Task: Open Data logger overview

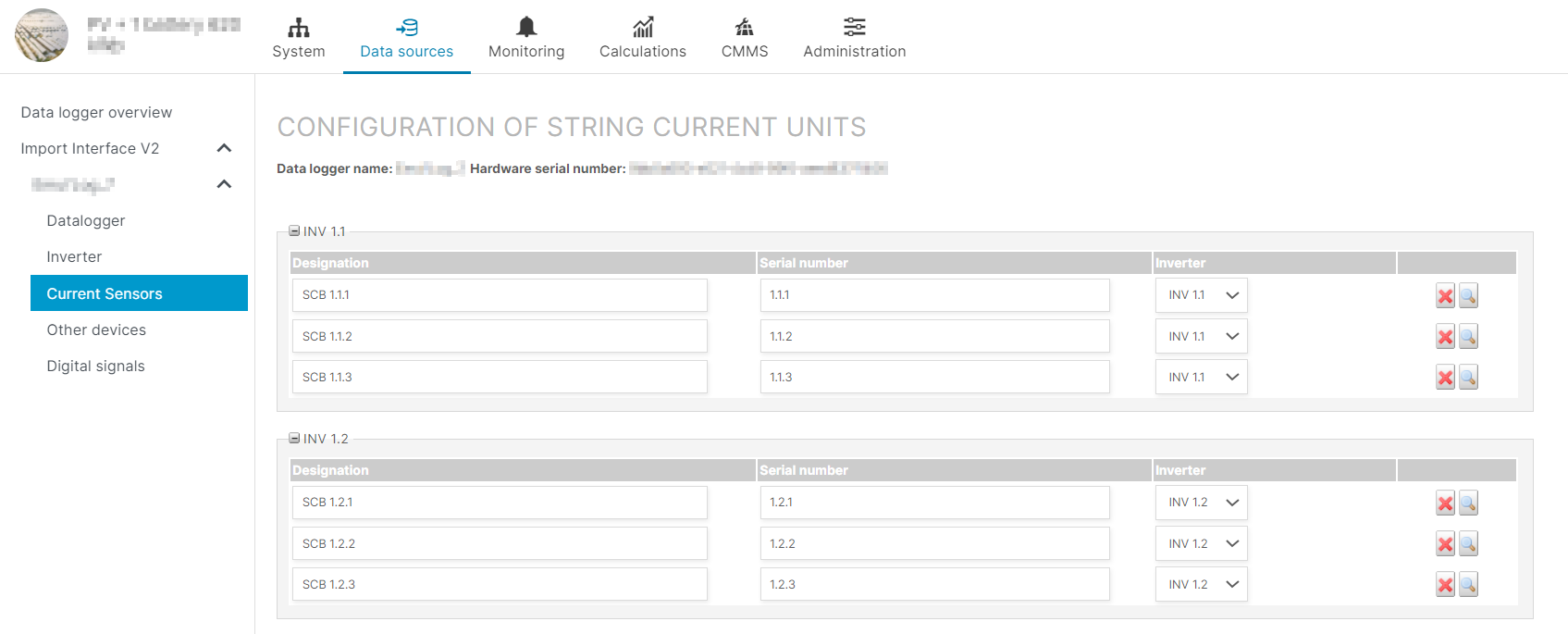Action: [96, 112]
